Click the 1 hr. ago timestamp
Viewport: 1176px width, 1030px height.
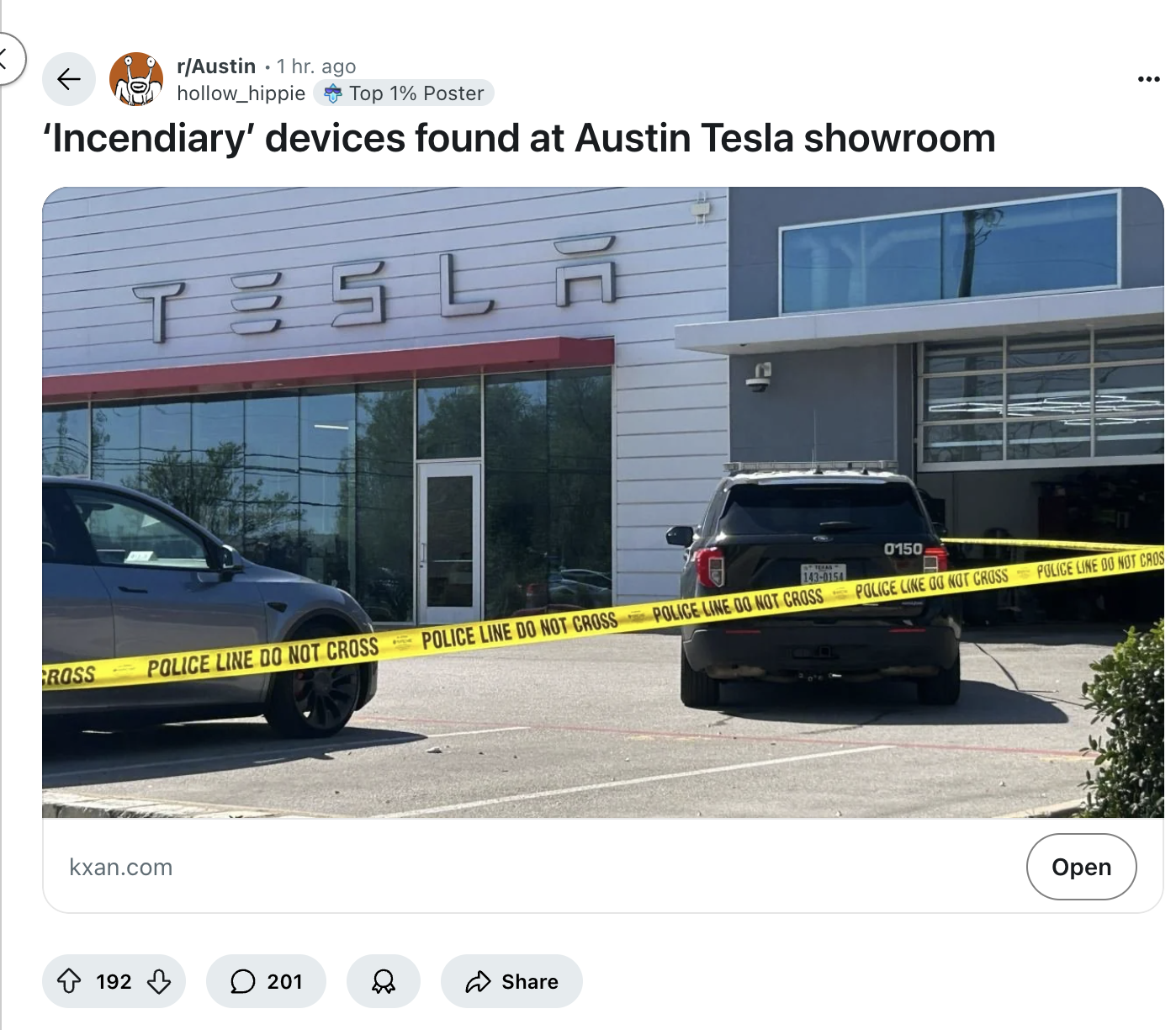tap(316, 66)
